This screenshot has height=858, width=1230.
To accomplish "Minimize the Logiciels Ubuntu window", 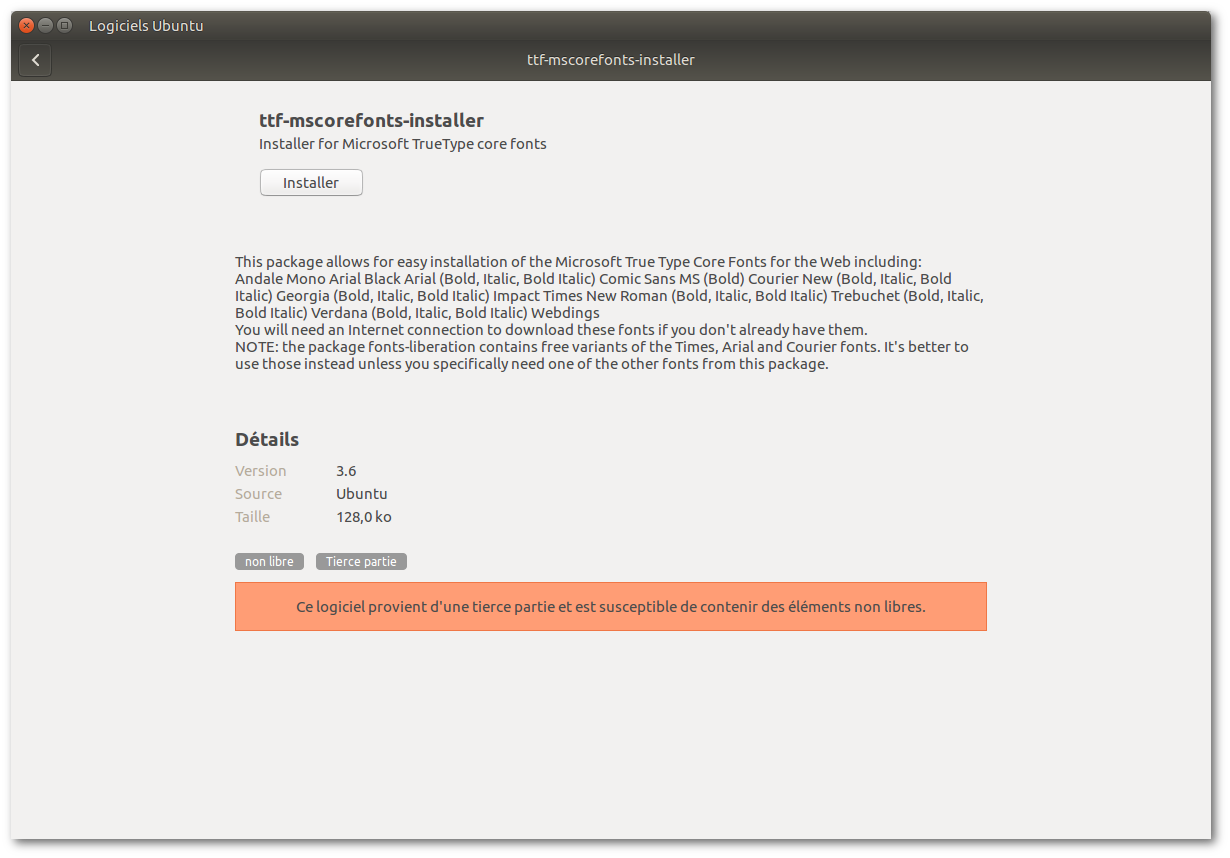I will click(x=45, y=25).
